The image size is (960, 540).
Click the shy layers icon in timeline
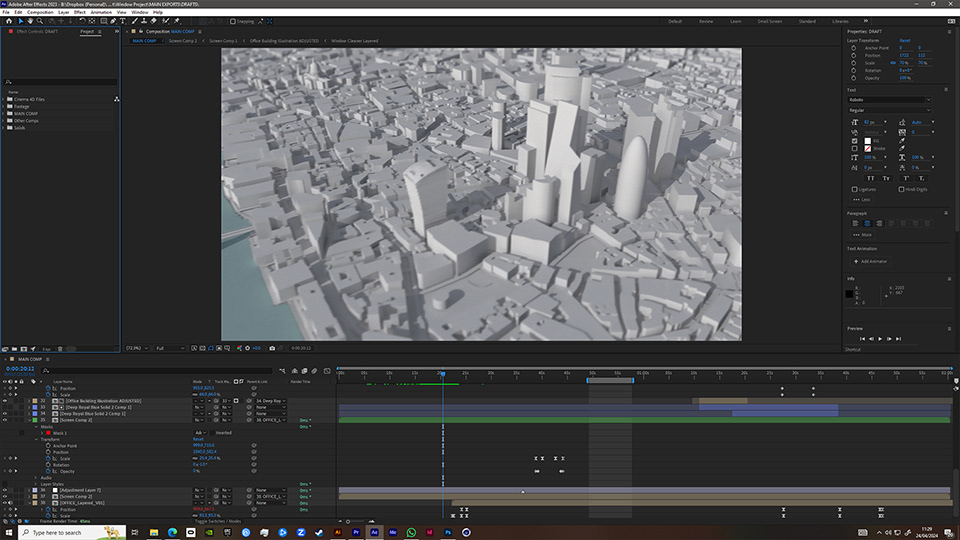pos(294,370)
